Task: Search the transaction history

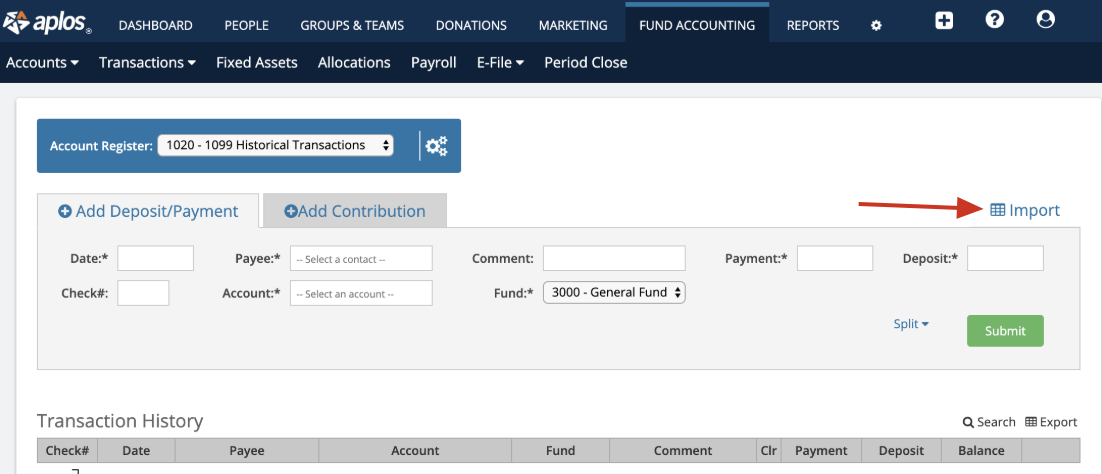Action: point(989,422)
